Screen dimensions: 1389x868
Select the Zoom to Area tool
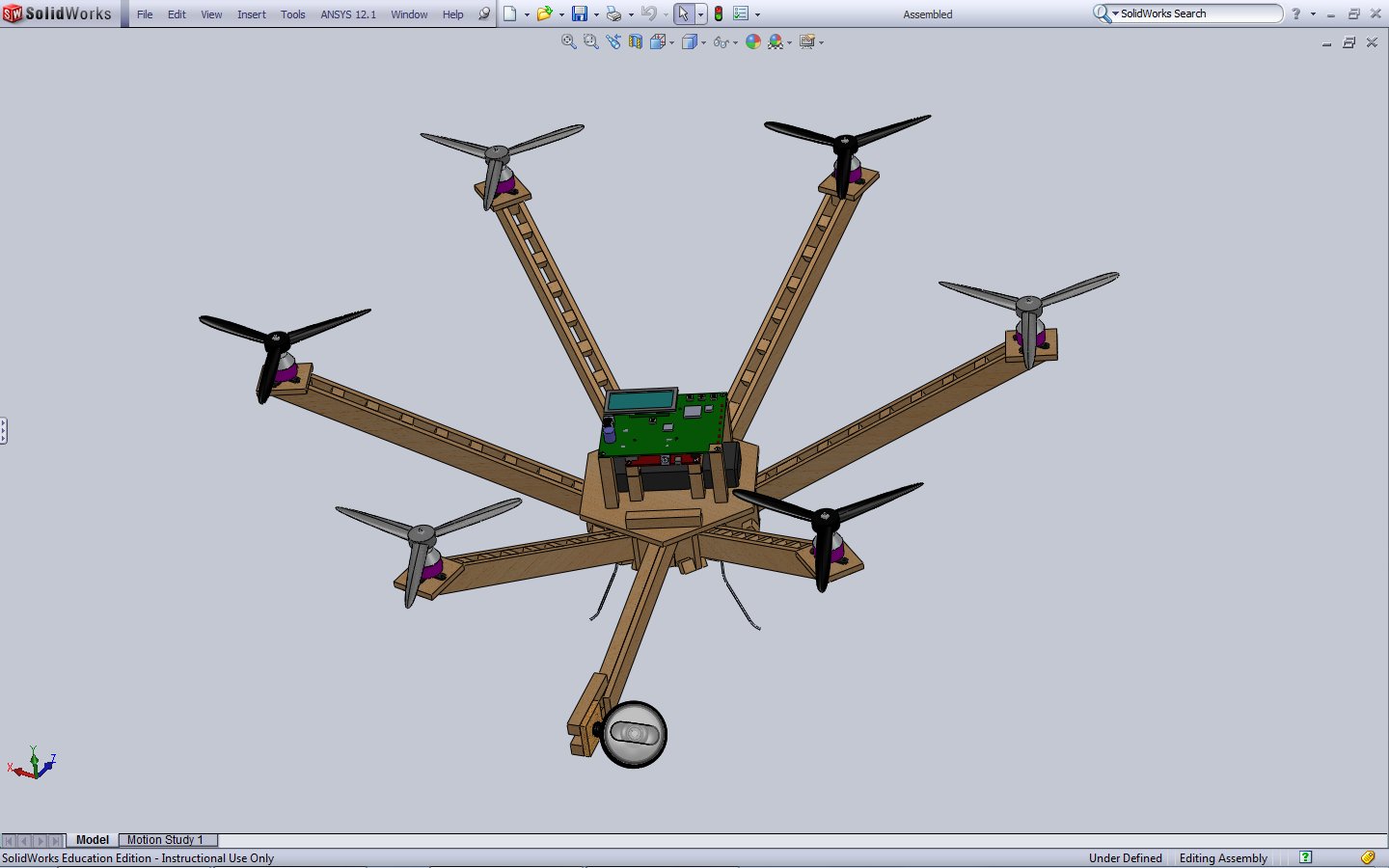tap(591, 41)
